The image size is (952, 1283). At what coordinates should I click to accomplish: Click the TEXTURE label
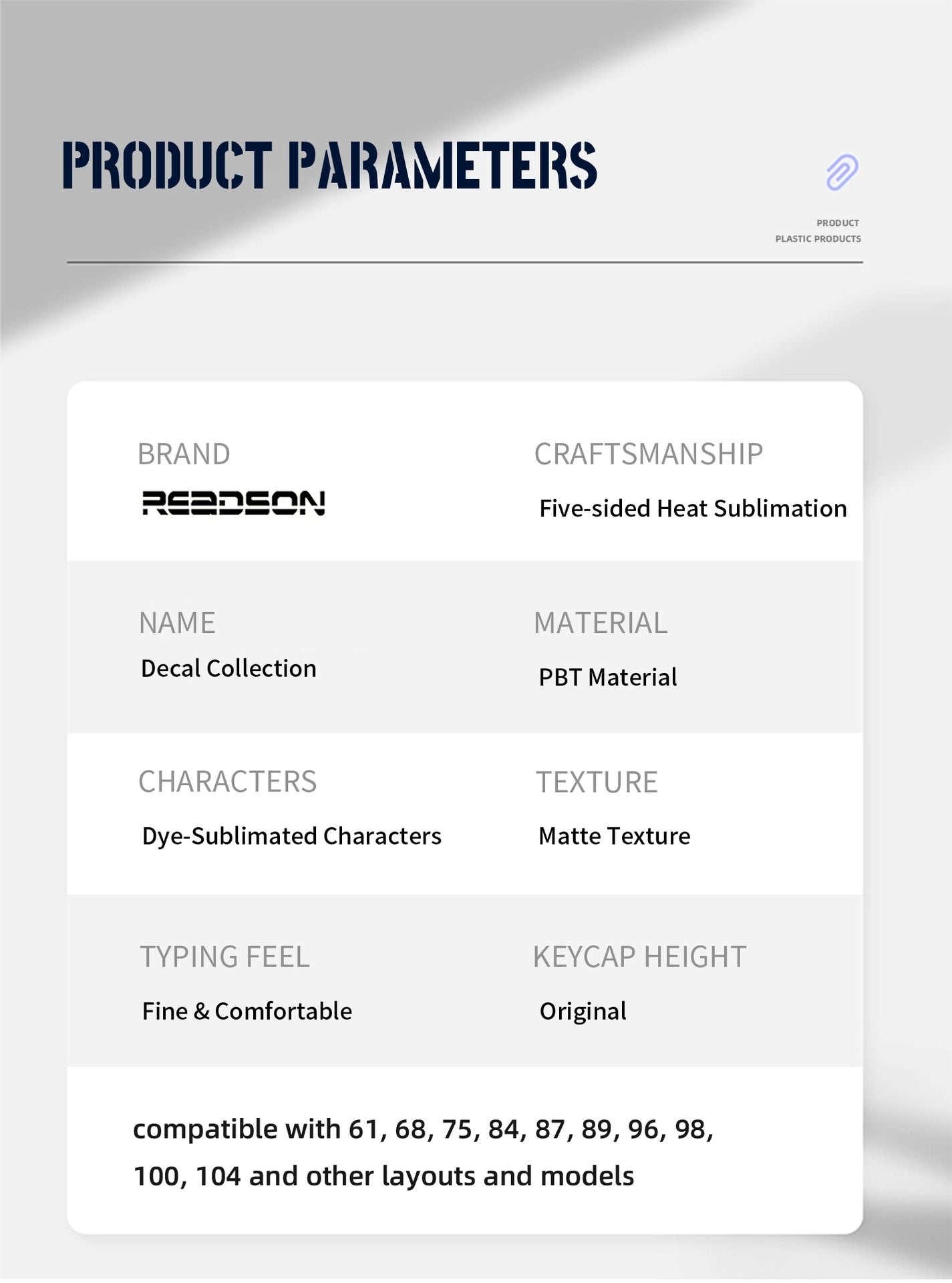click(597, 782)
